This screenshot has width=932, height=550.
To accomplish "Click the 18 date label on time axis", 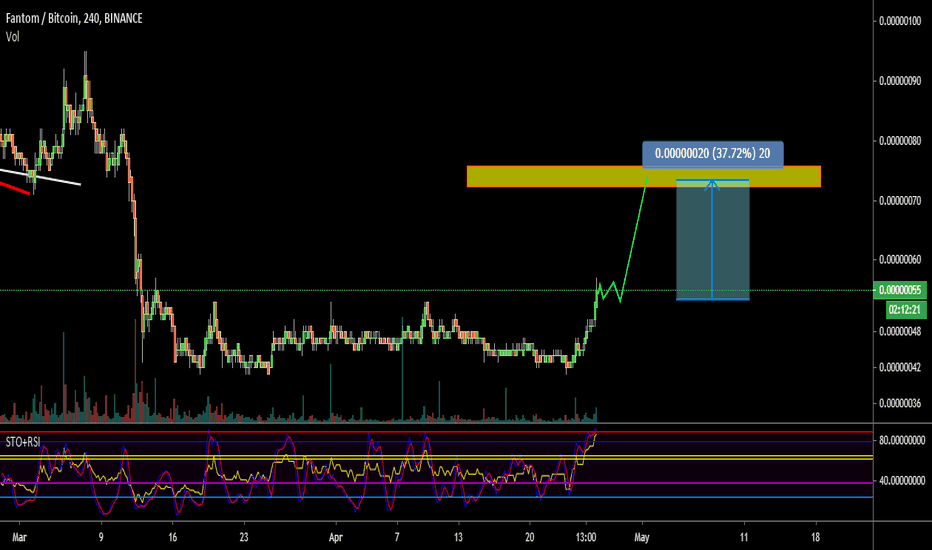I will 816,538.
